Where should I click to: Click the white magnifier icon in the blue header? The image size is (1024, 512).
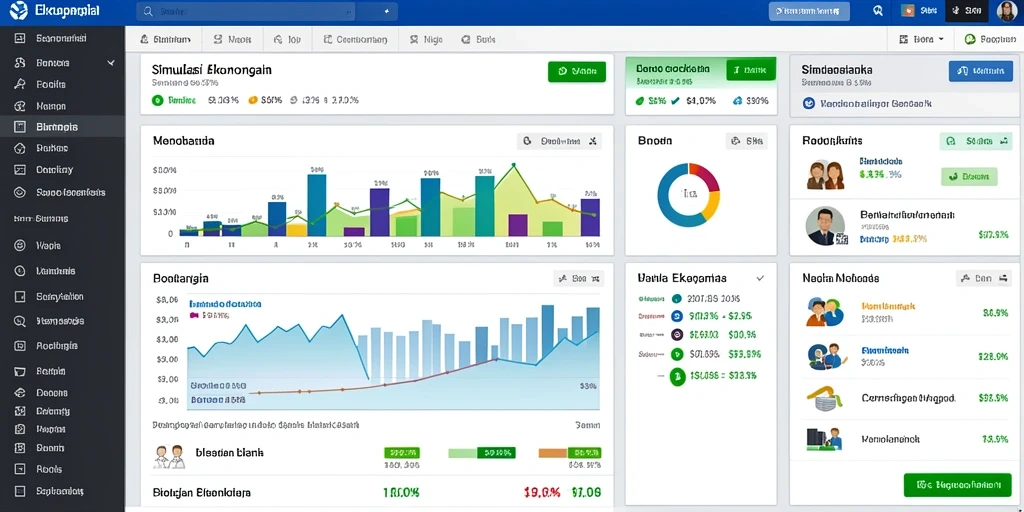pyautogui.click(x=878, y=11)
